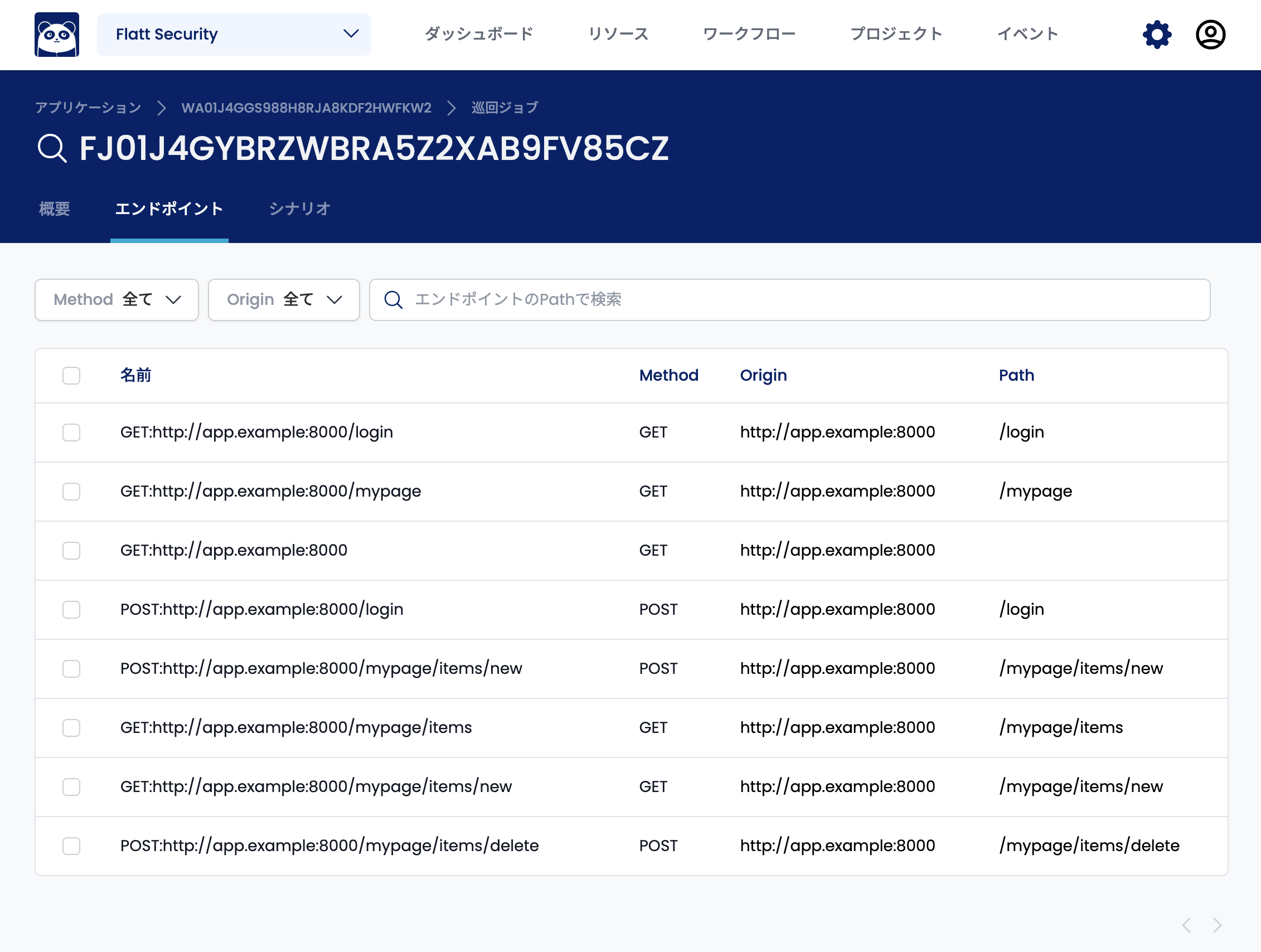Go to next page arrow
Screen dimensions: 1261x952
[x=1217, y=925]
